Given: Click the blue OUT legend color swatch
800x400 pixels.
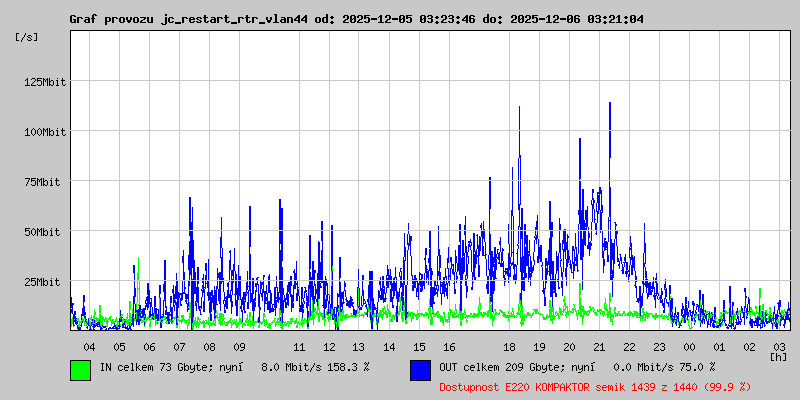Looking at the screenshot, I should tap(420, 370).
